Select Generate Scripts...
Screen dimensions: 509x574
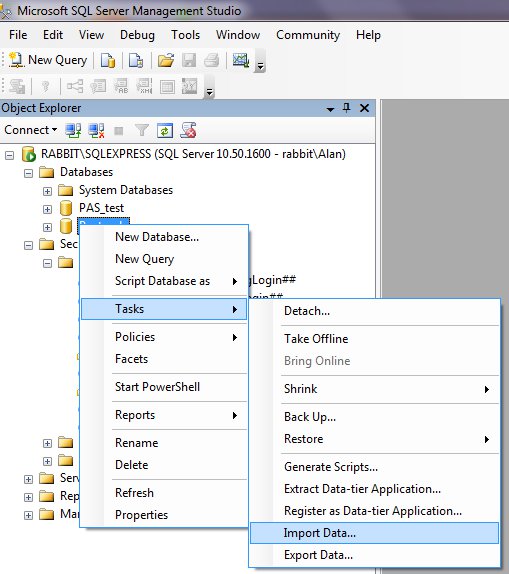[x=374, y=467]
